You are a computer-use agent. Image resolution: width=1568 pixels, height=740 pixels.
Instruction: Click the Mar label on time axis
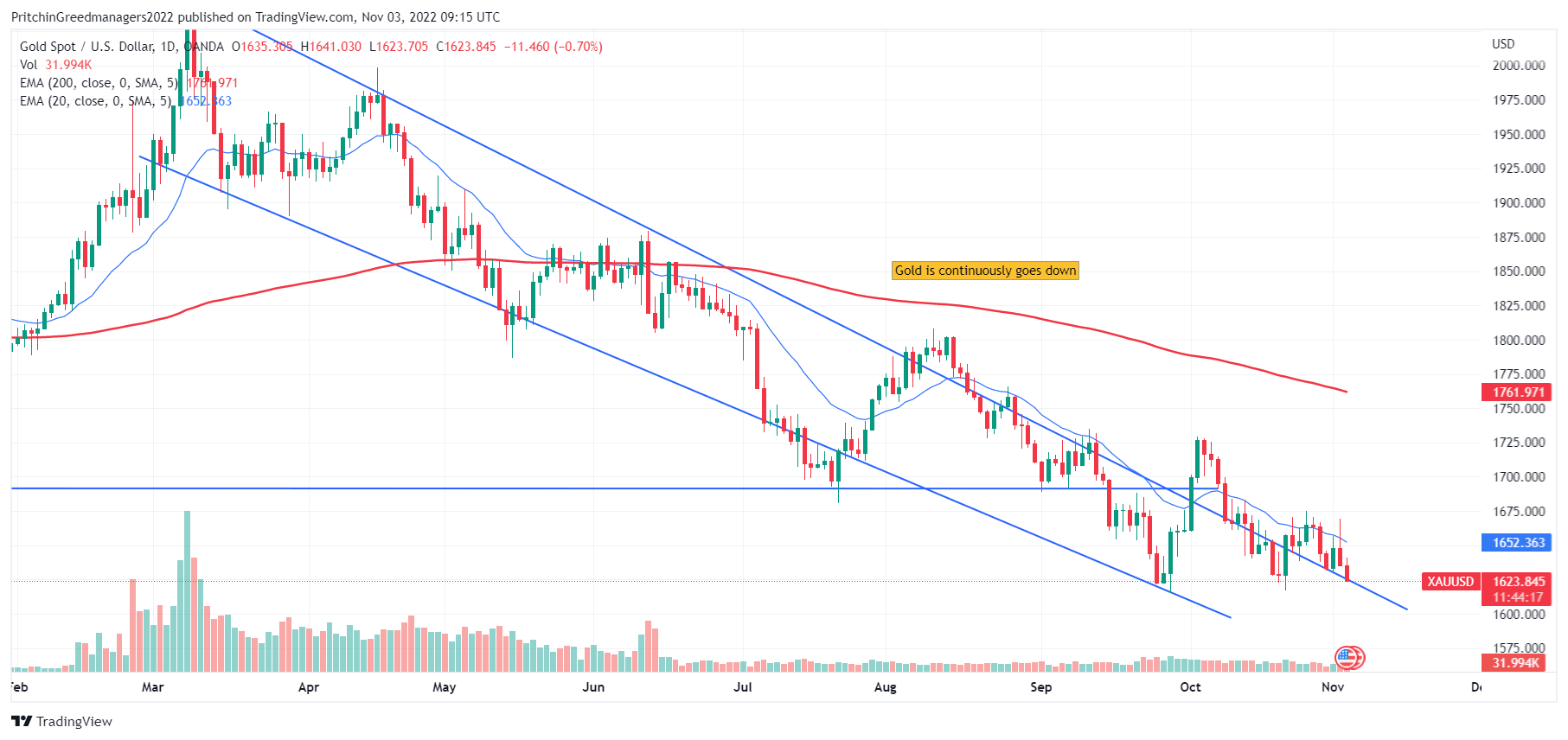pyautogui.click(x=152, y=687)
